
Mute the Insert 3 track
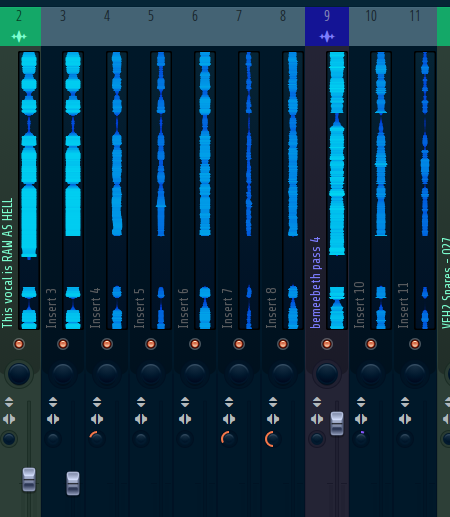(x=63, y=344)
